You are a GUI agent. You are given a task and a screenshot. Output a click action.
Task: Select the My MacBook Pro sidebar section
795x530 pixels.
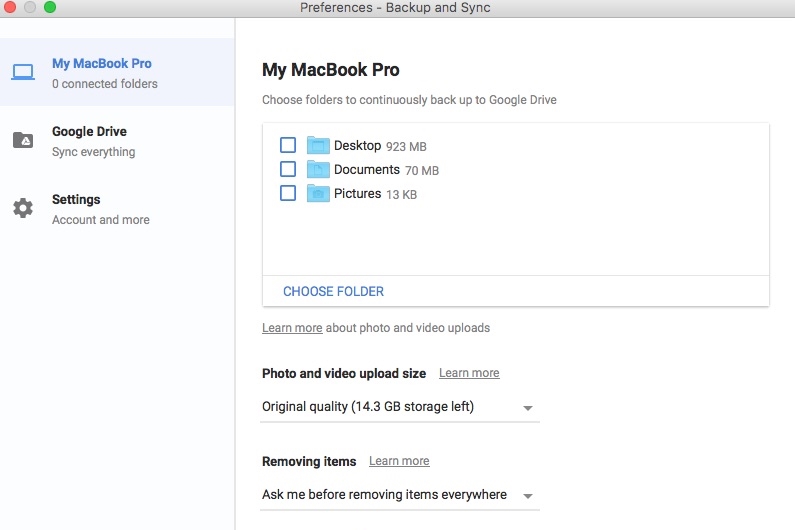point(117,72)
